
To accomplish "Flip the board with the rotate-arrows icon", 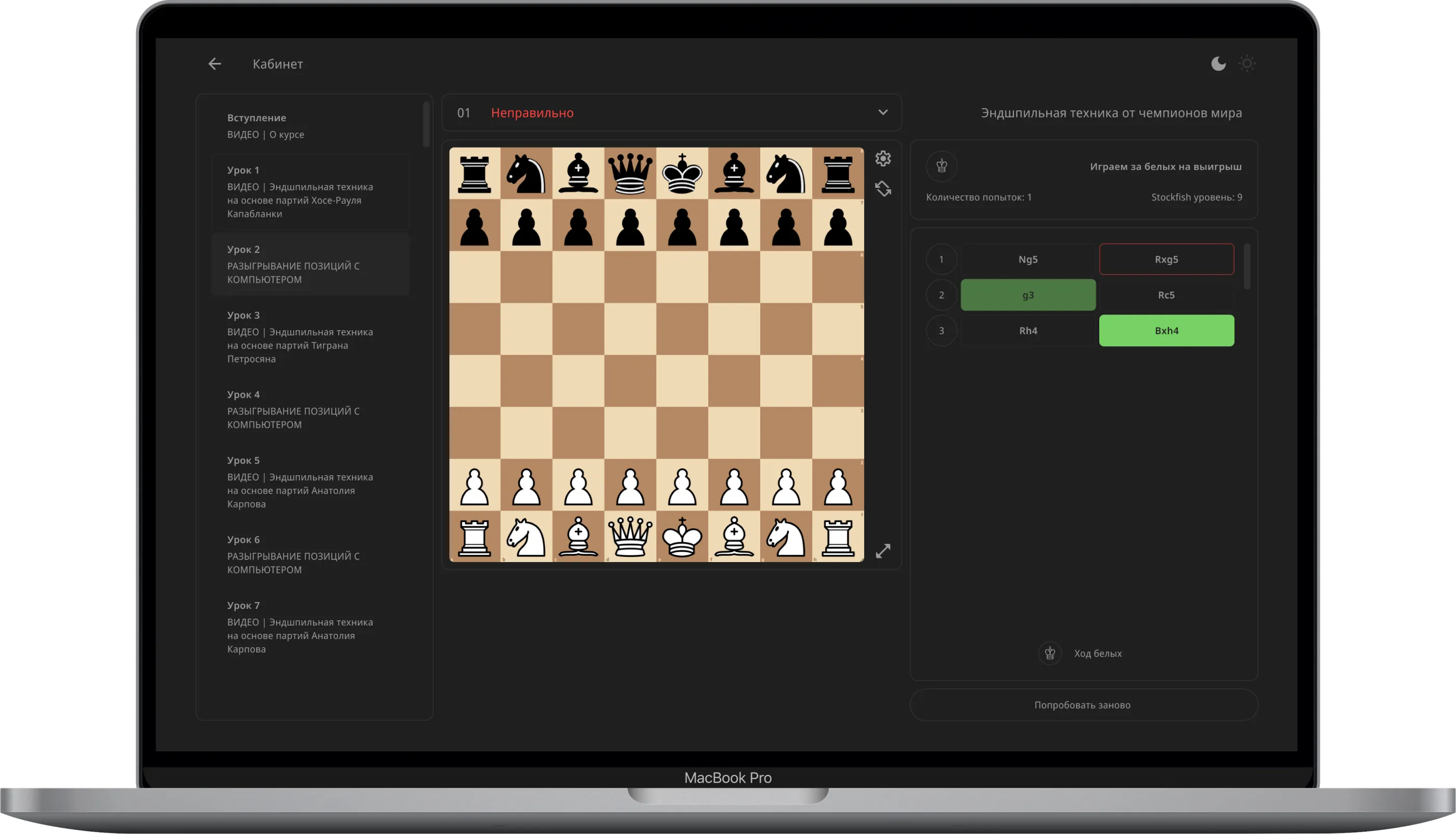I will 882,188.
